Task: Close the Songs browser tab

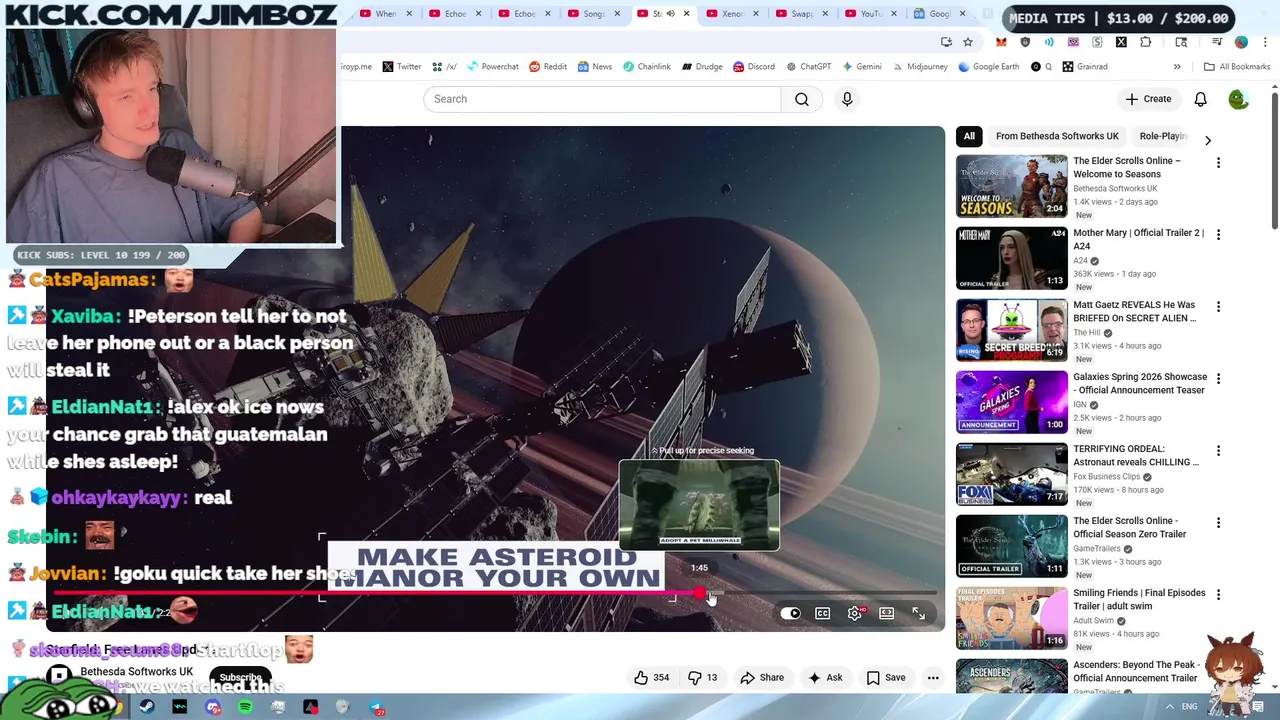Action: [x=619, y=14]
